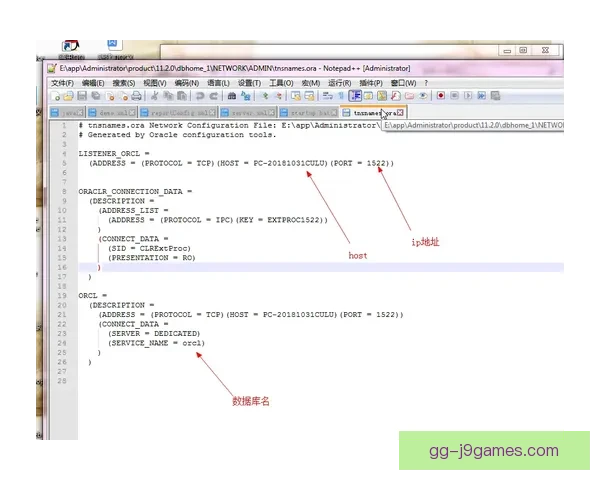This screenshot has width=600, height=480.
Task: Select the tnsnames.ora tab
Action: (x=373, y=113)
